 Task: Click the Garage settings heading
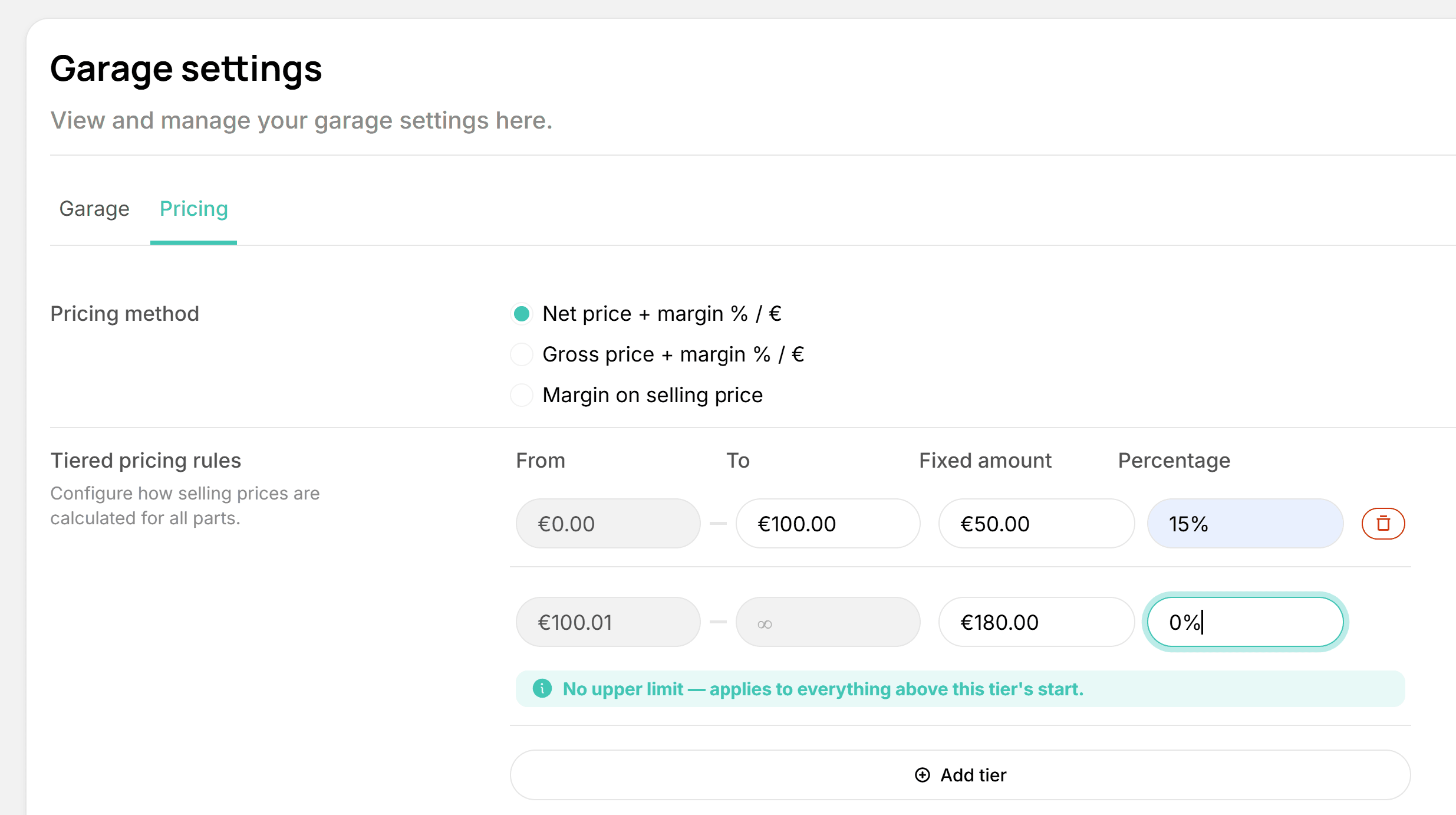pos(186,69)
